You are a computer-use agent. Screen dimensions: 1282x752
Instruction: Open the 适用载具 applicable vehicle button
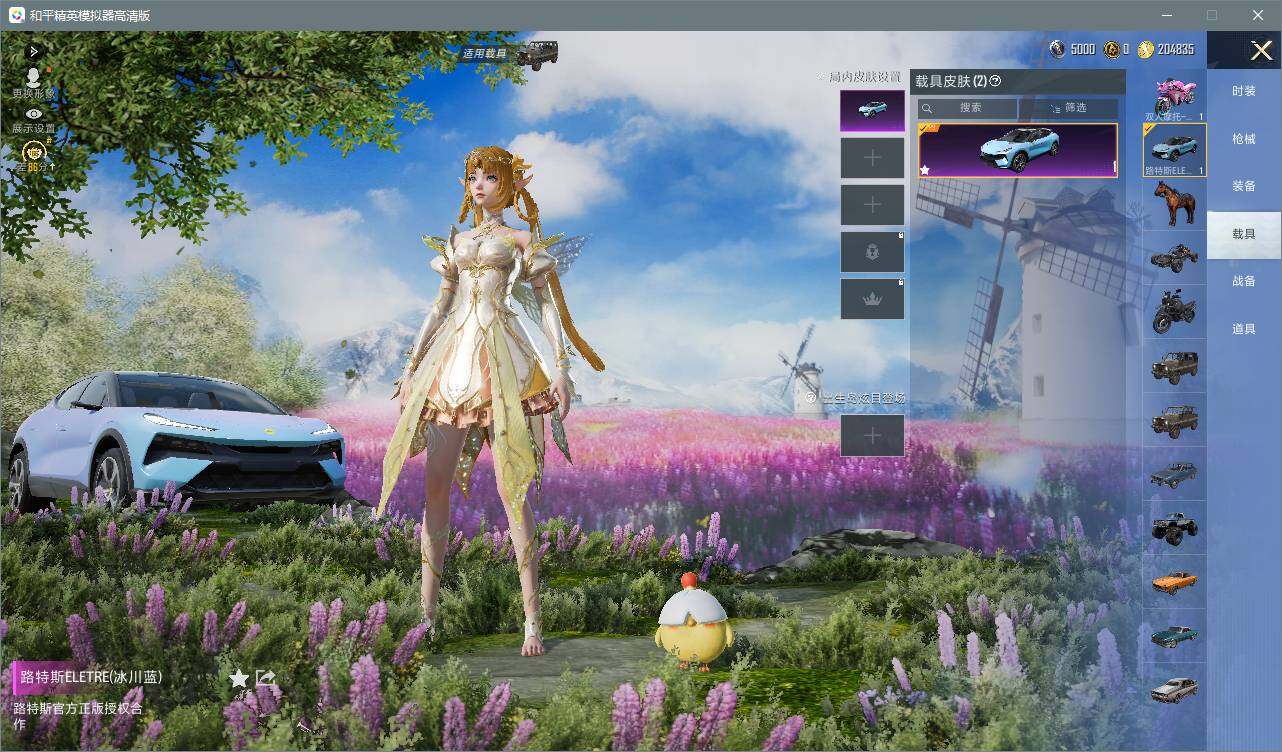click(x=510, y=54)
